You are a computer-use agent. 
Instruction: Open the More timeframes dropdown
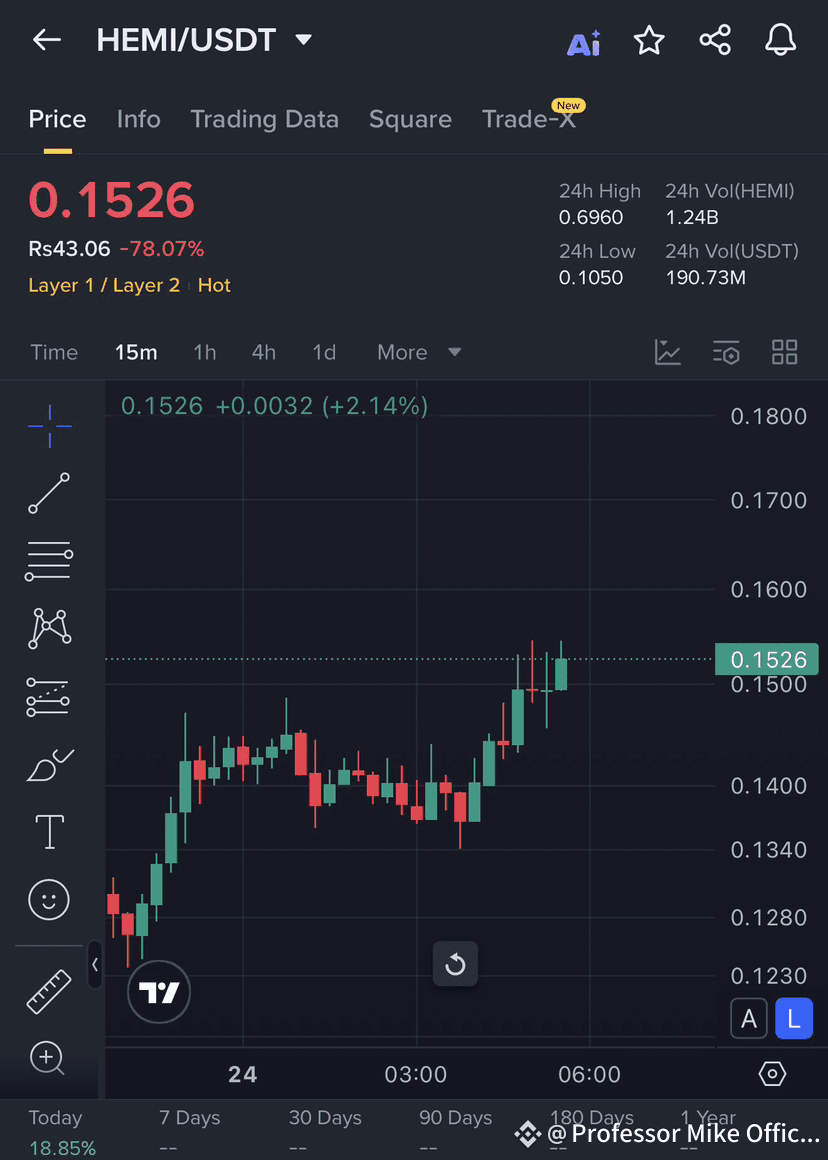coord(417,352)
